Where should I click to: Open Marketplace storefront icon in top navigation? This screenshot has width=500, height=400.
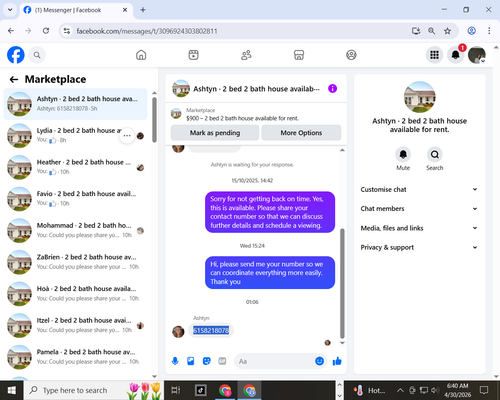click(x=299, y=55)
